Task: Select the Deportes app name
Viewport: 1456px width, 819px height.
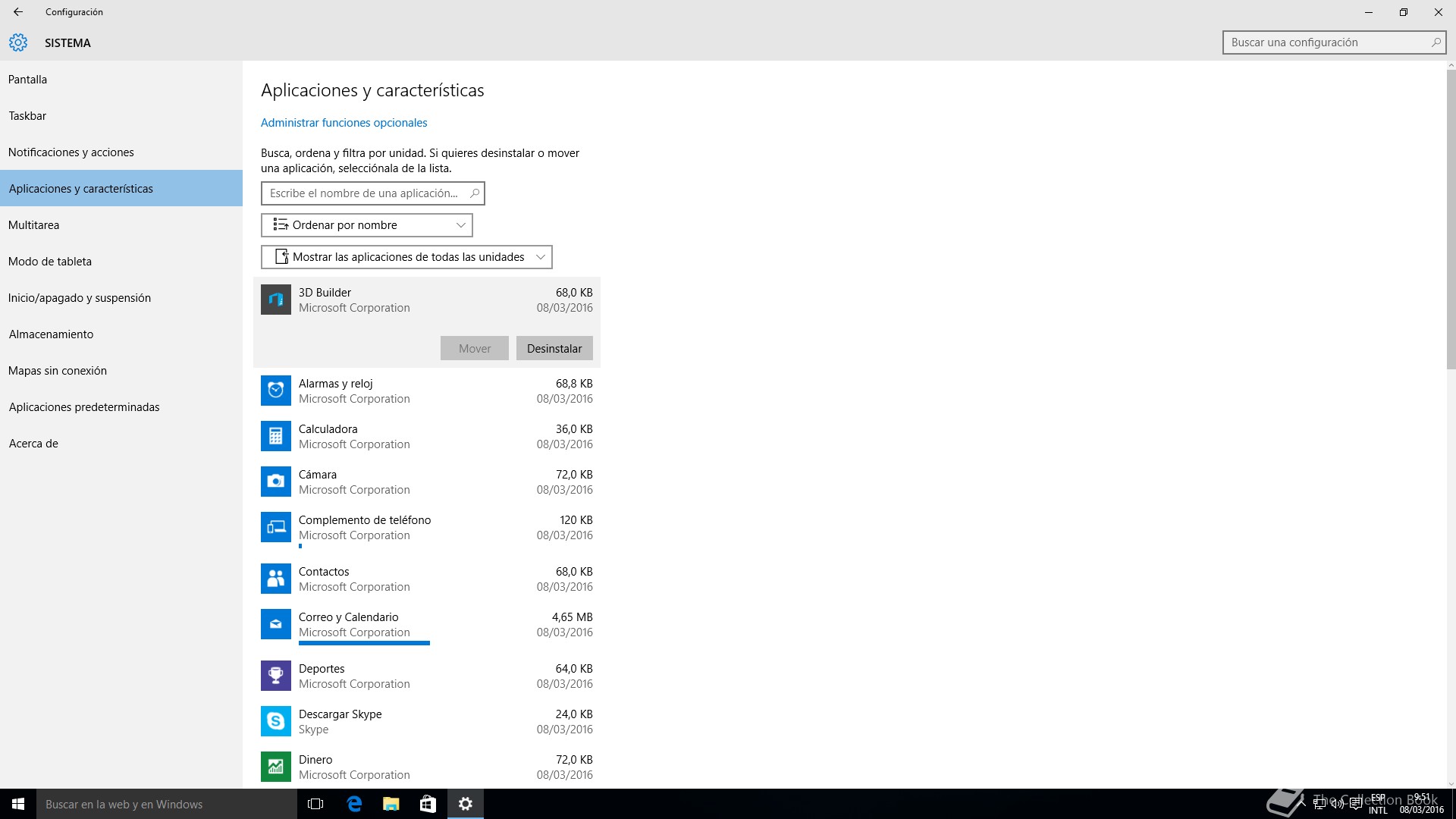Action: click(x=322, y=669)
